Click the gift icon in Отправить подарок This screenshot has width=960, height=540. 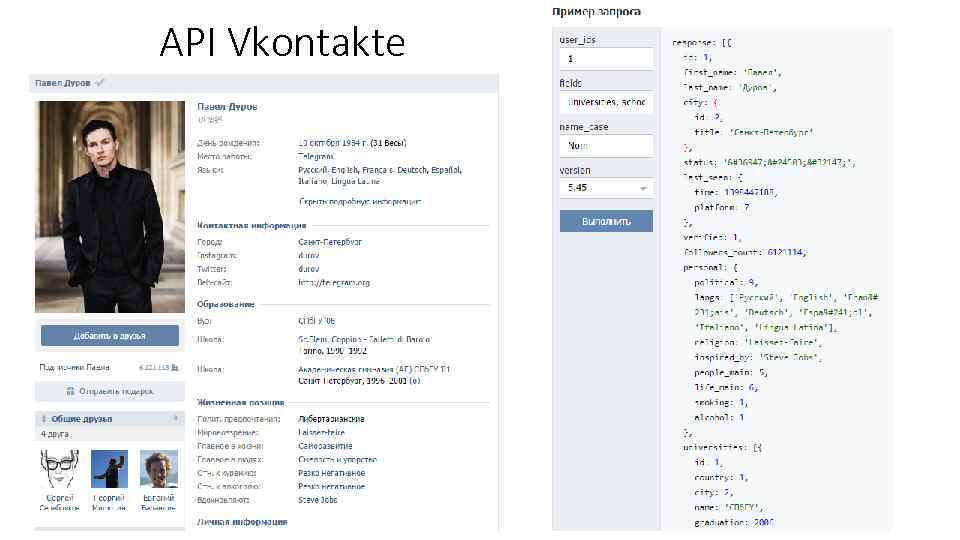pyautogui.click(x=70, y=391)
